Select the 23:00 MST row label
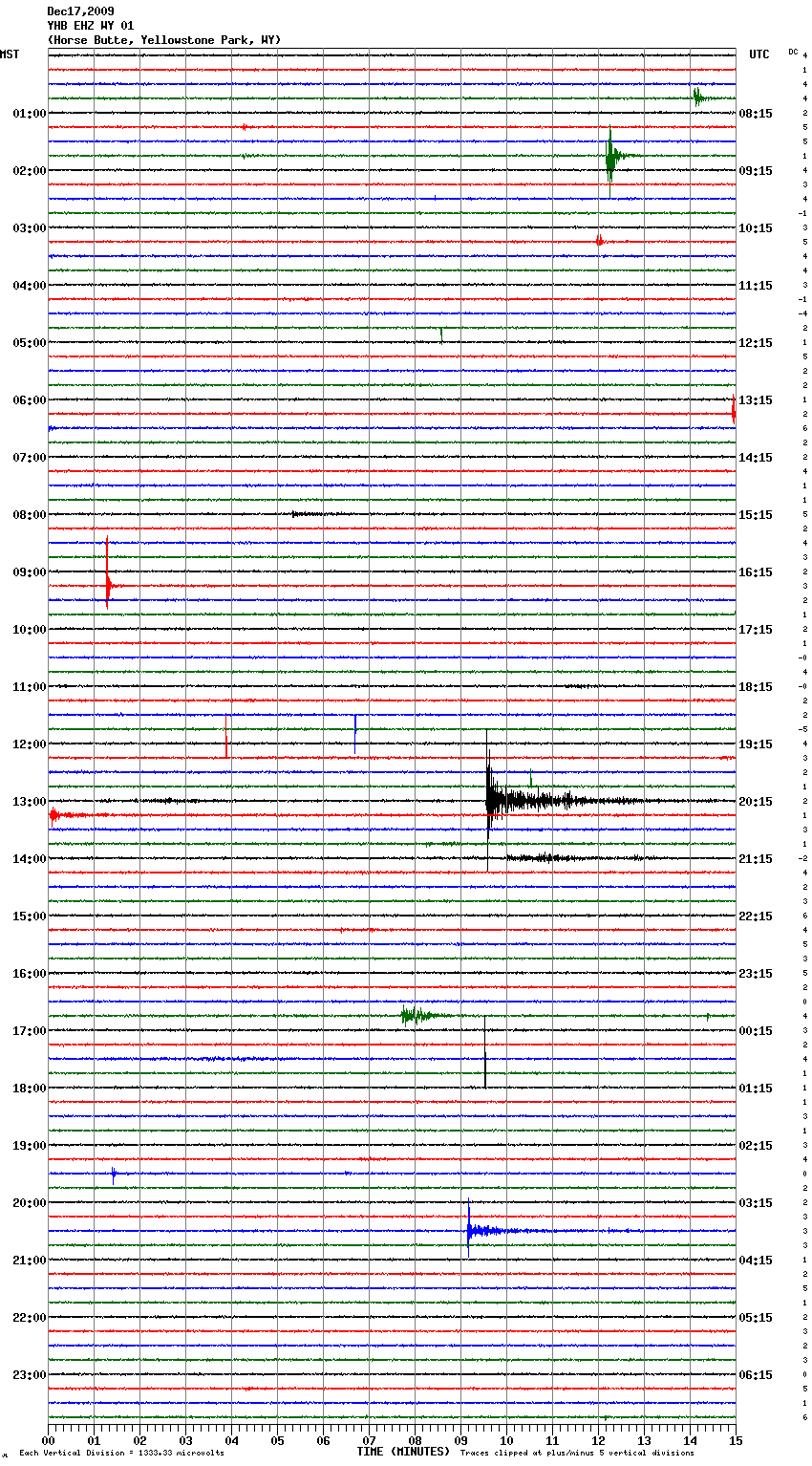The height and width of the screenshot is (1466, 812). (x=29, y=1375)
